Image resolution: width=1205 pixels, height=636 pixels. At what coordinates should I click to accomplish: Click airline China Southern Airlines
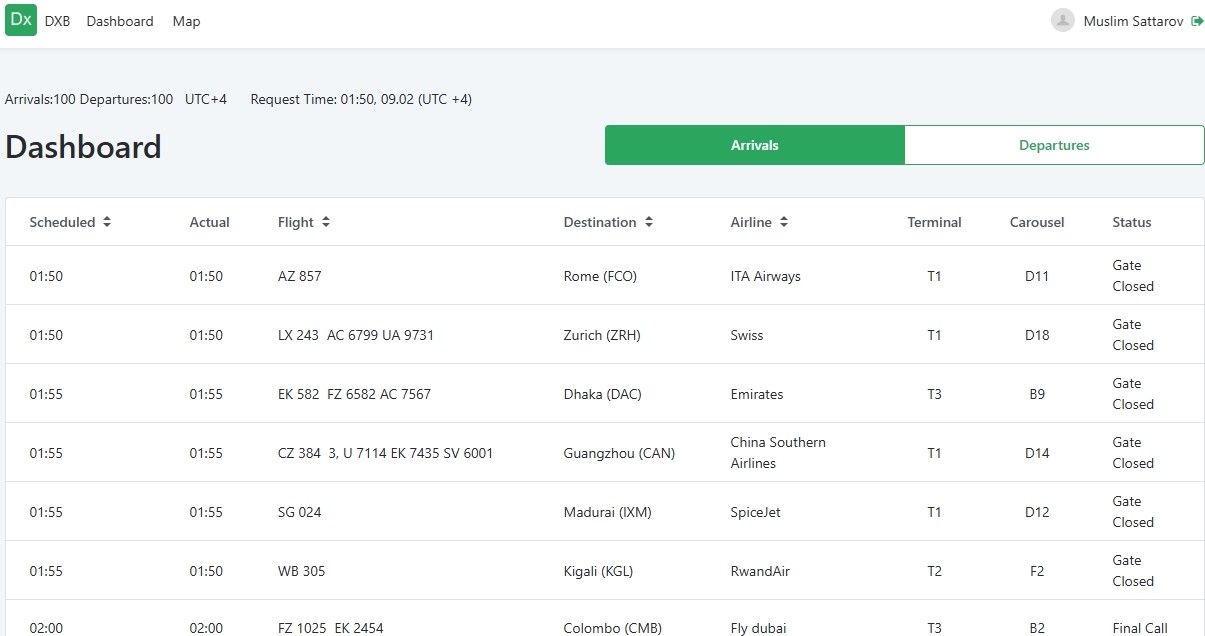(x=778, y=453)
